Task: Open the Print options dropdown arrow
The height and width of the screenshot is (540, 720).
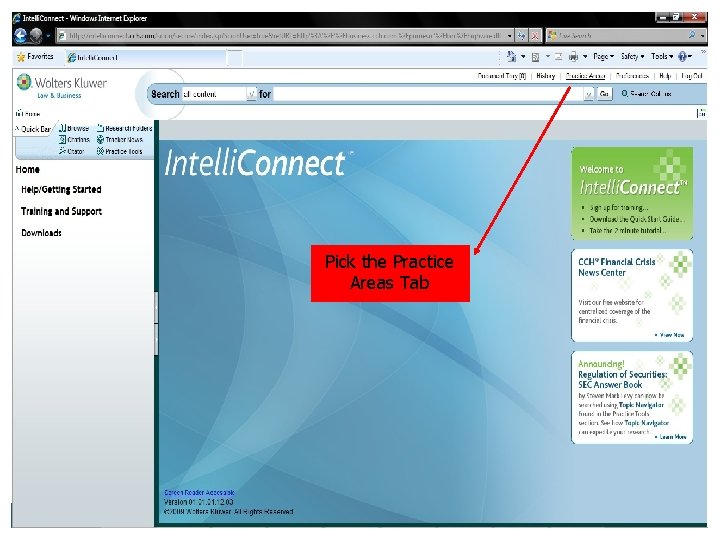Action: (585, 56)
